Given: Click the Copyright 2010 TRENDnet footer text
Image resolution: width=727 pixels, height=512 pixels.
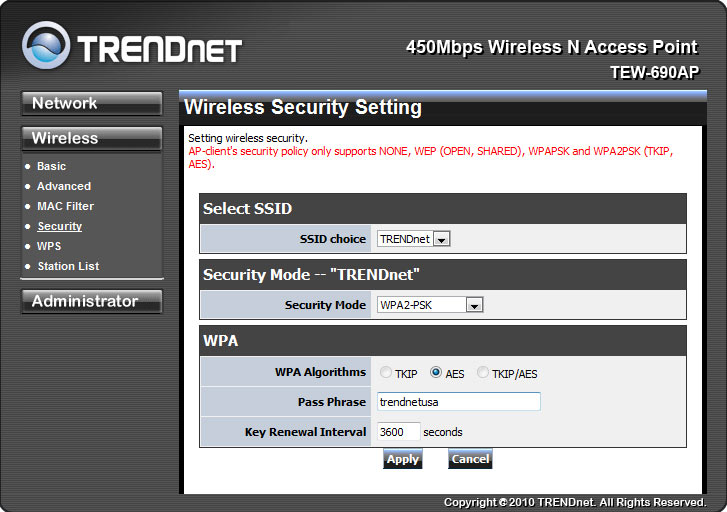Looking at the screenshot, I should pos(575,502).
